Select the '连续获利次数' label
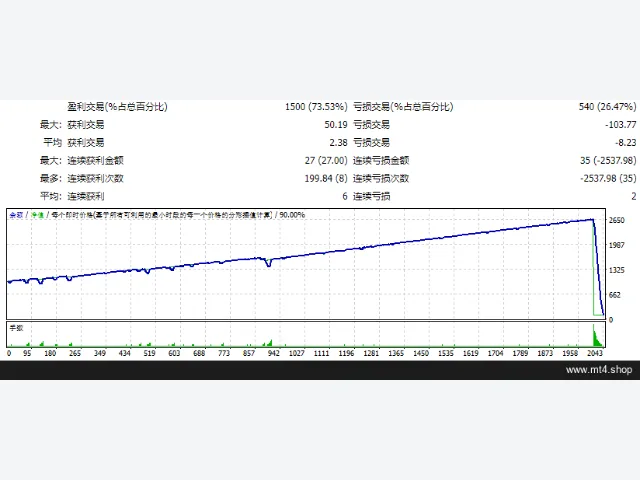The image size is (640, 480). (x=95, y=178)
